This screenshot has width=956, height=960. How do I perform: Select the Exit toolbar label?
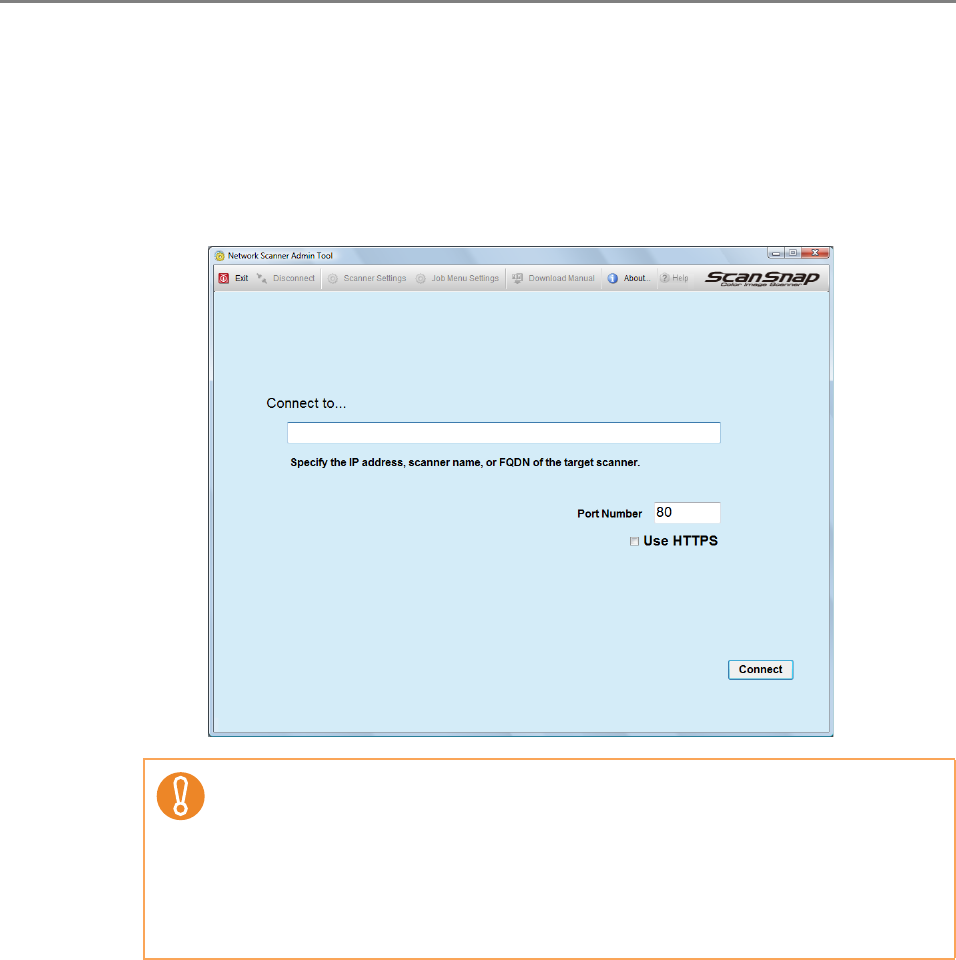(241, 278)
